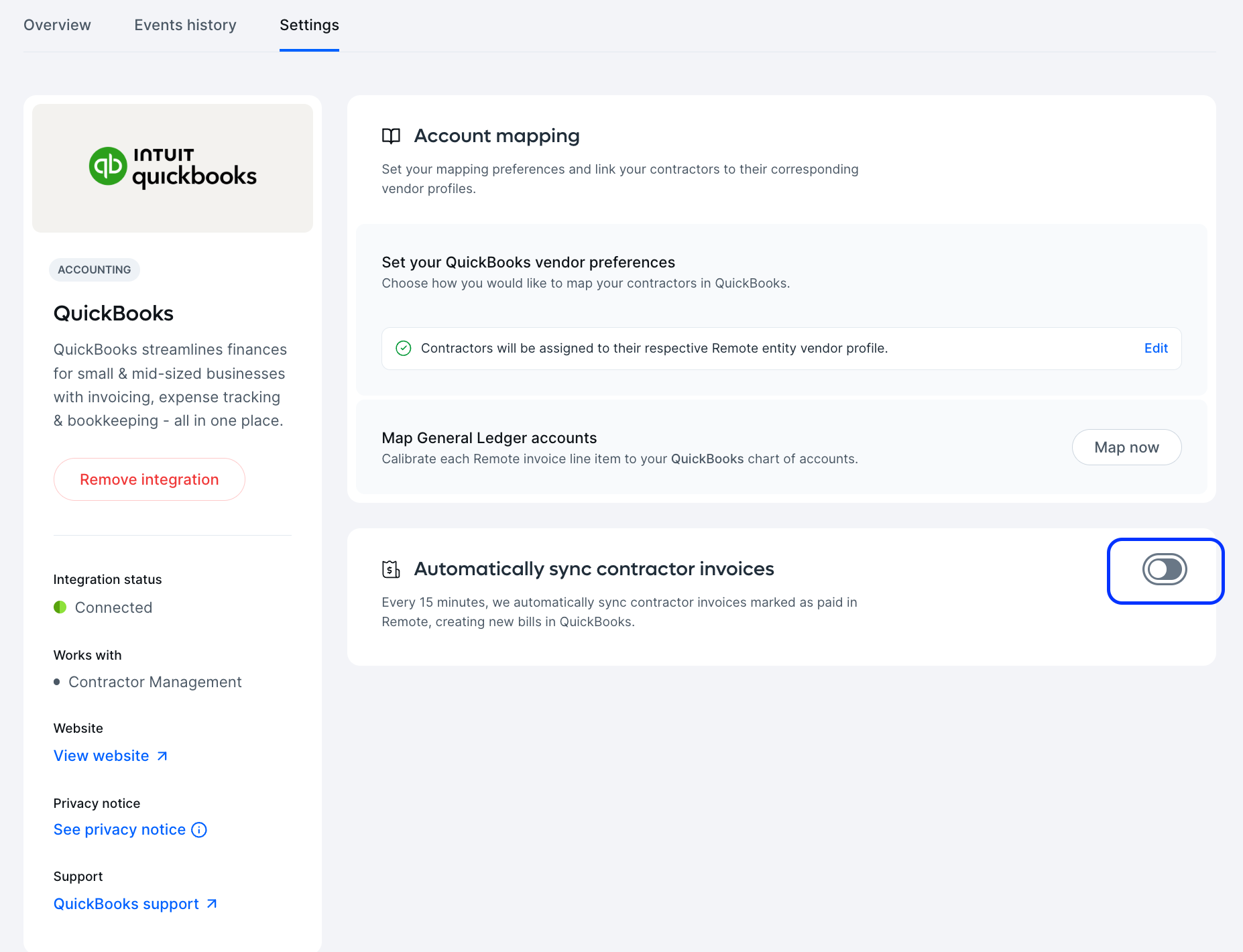Click the ACCOUNTING category badge
The height and width of the screenshot is (952, 1243).
click(95, 270)
